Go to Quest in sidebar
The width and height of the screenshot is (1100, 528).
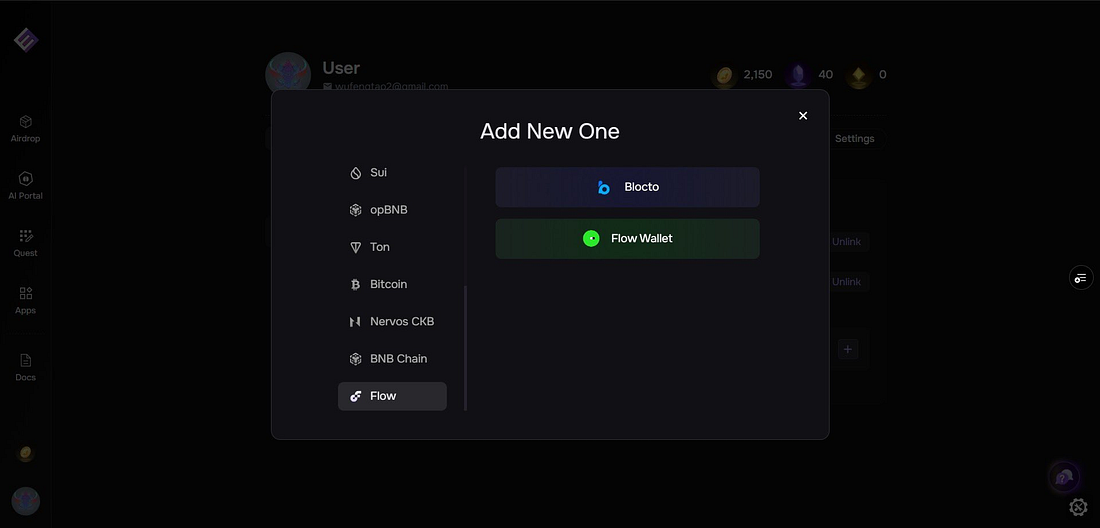click(x=25, y=243)
